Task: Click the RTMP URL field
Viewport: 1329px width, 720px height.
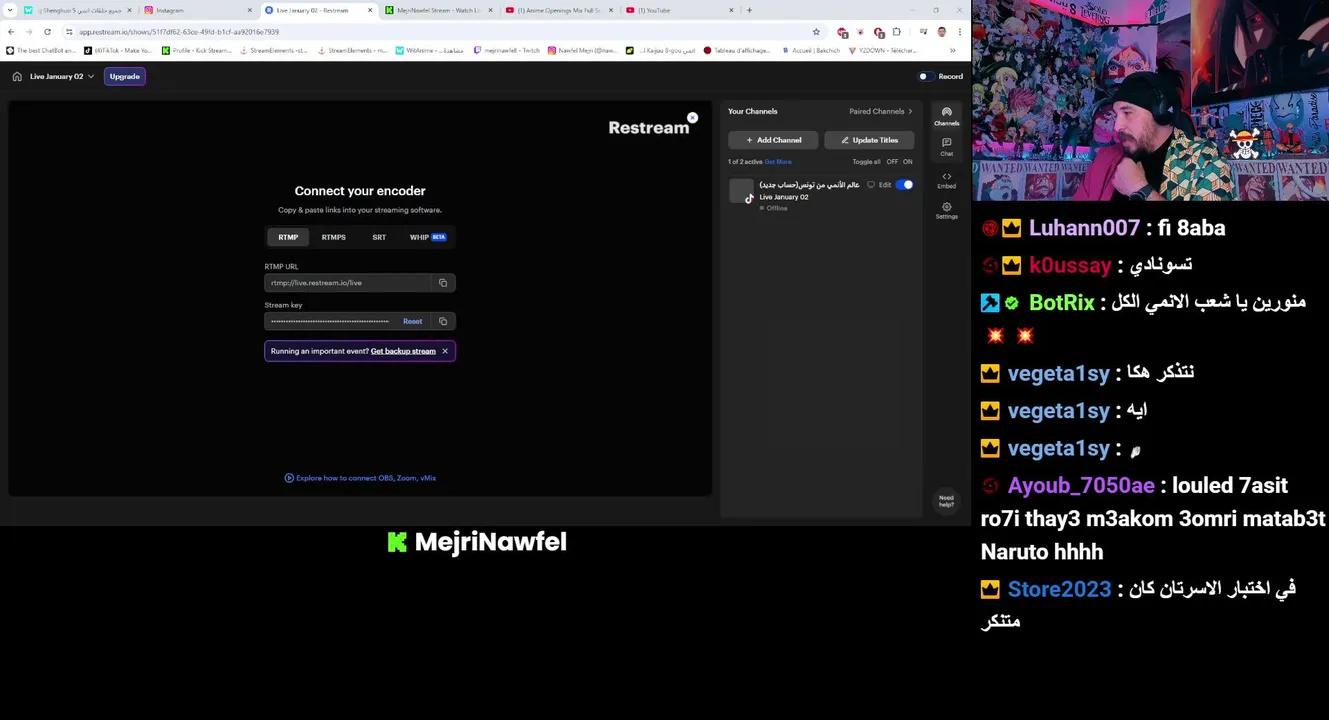Action: 348,283
